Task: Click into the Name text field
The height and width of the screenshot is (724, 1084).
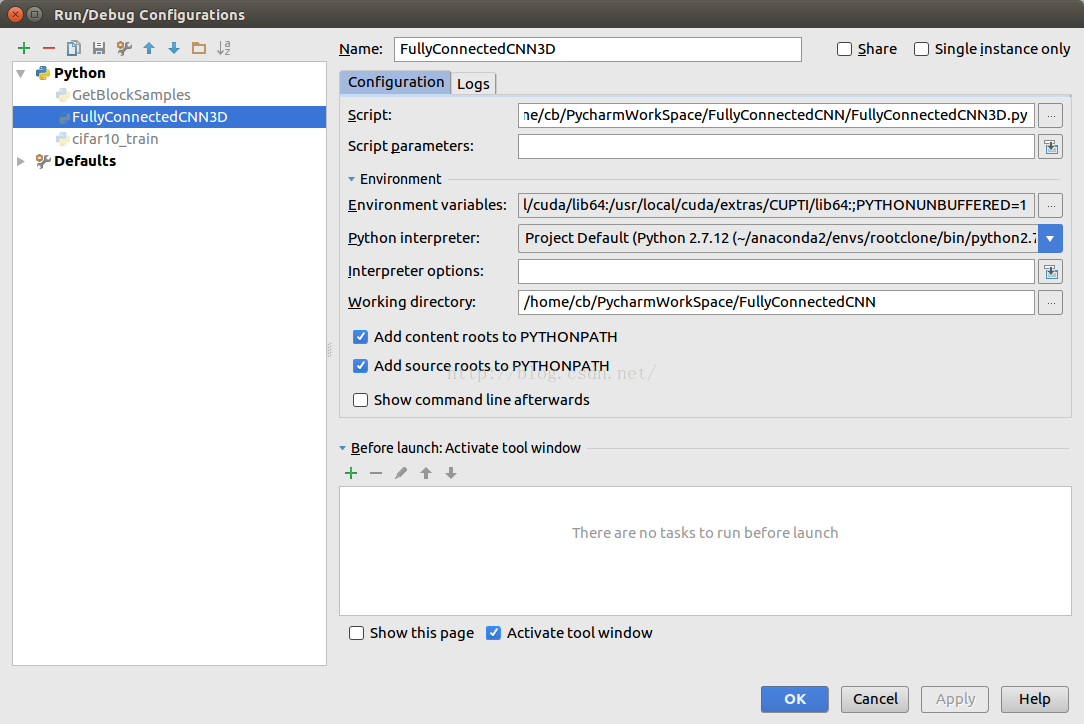Action: tap(598, 49)
